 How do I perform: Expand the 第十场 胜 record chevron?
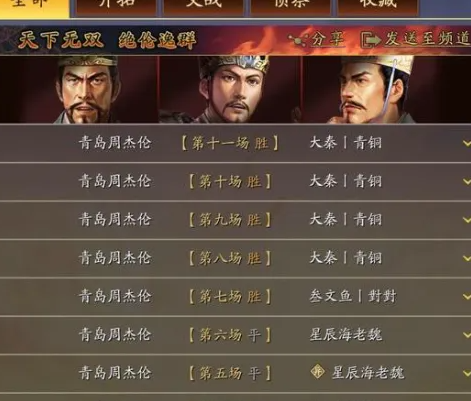(x=467, y=182)
